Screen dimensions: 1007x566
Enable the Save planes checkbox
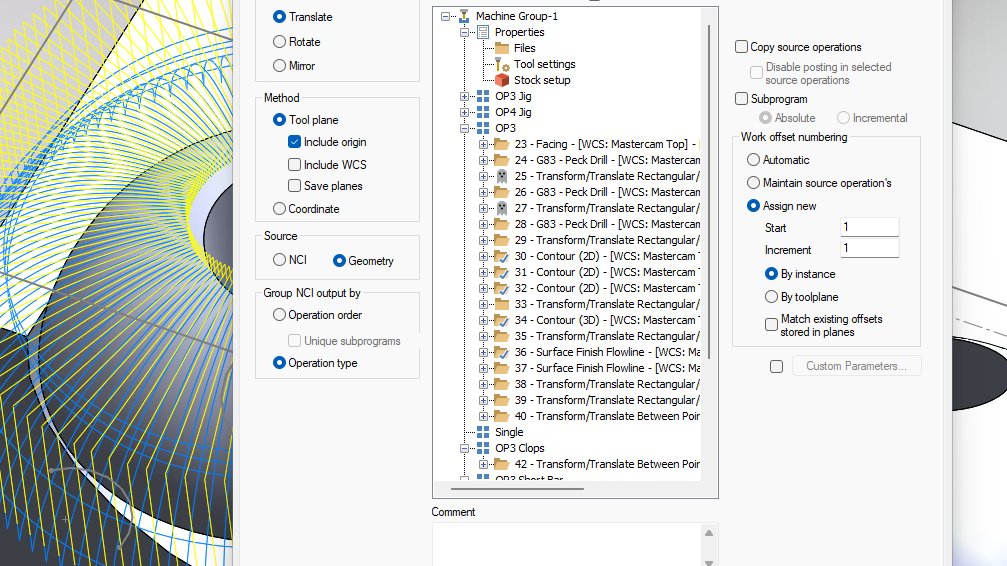[294, 186]
